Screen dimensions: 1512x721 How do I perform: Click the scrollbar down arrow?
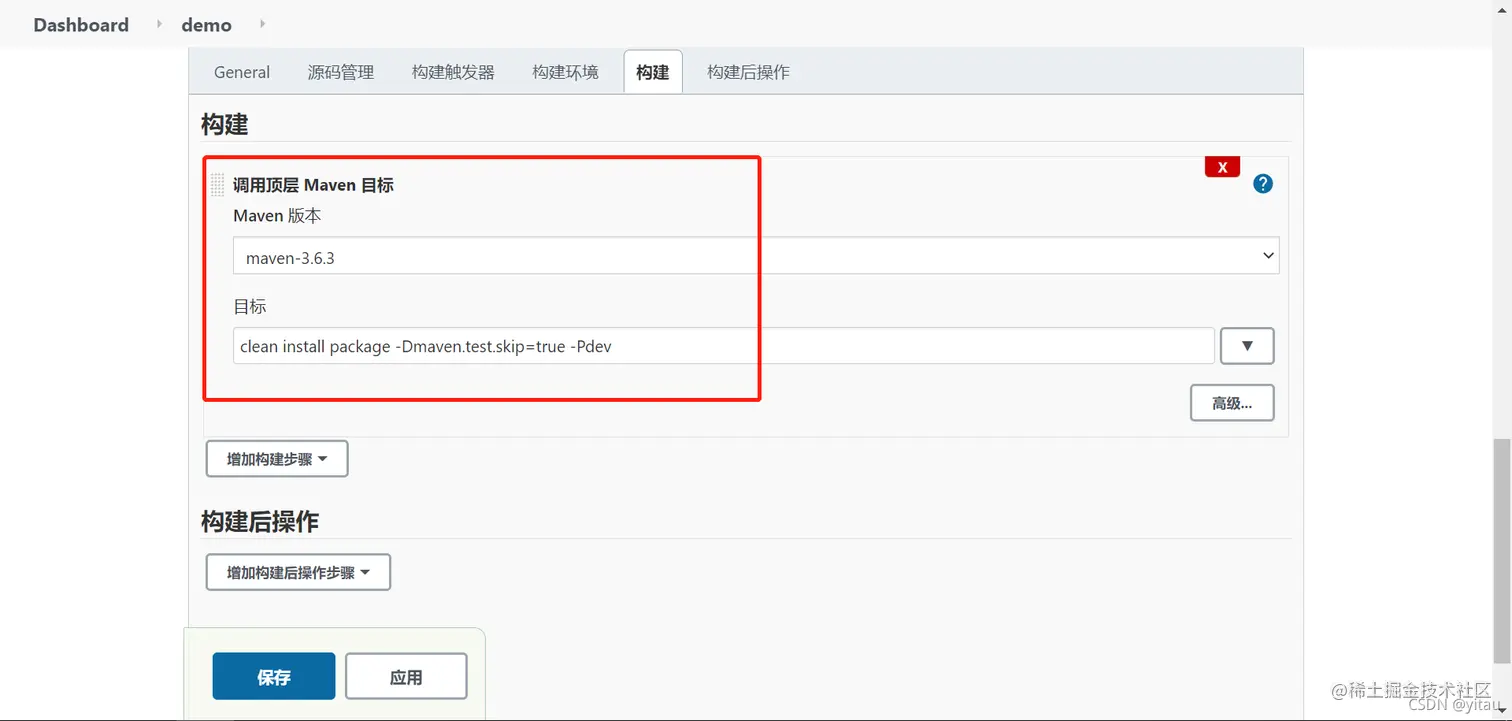[1502, 711]
